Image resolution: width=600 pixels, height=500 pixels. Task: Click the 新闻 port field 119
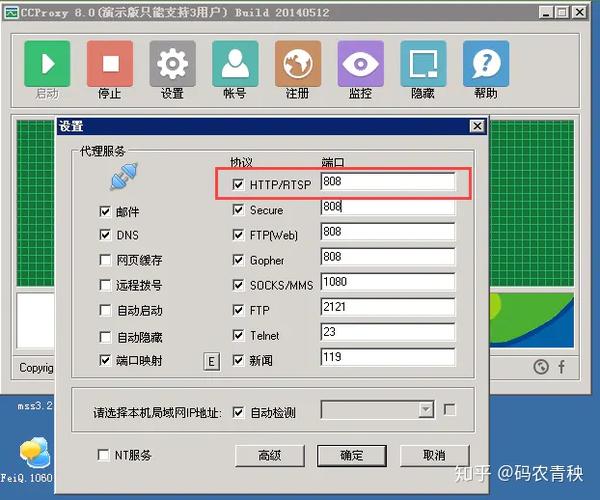point(388,357)
